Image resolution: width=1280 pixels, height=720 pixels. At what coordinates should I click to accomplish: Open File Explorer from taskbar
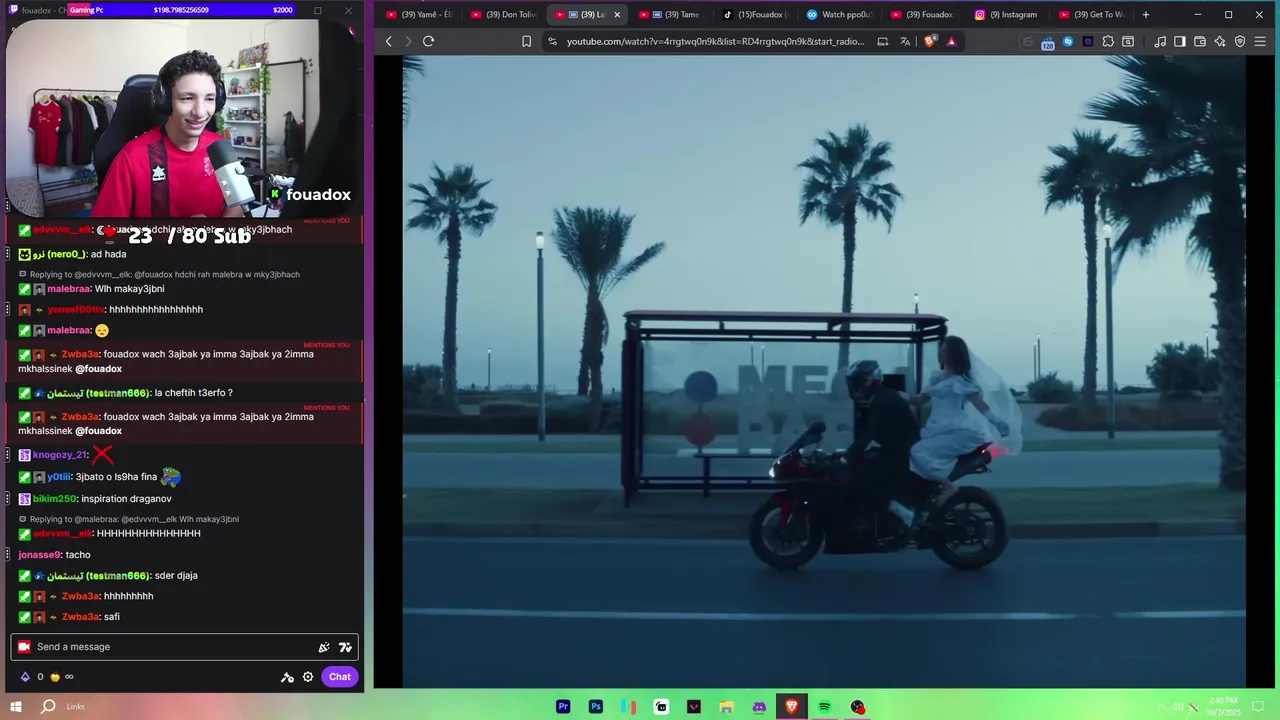point(727,707)
